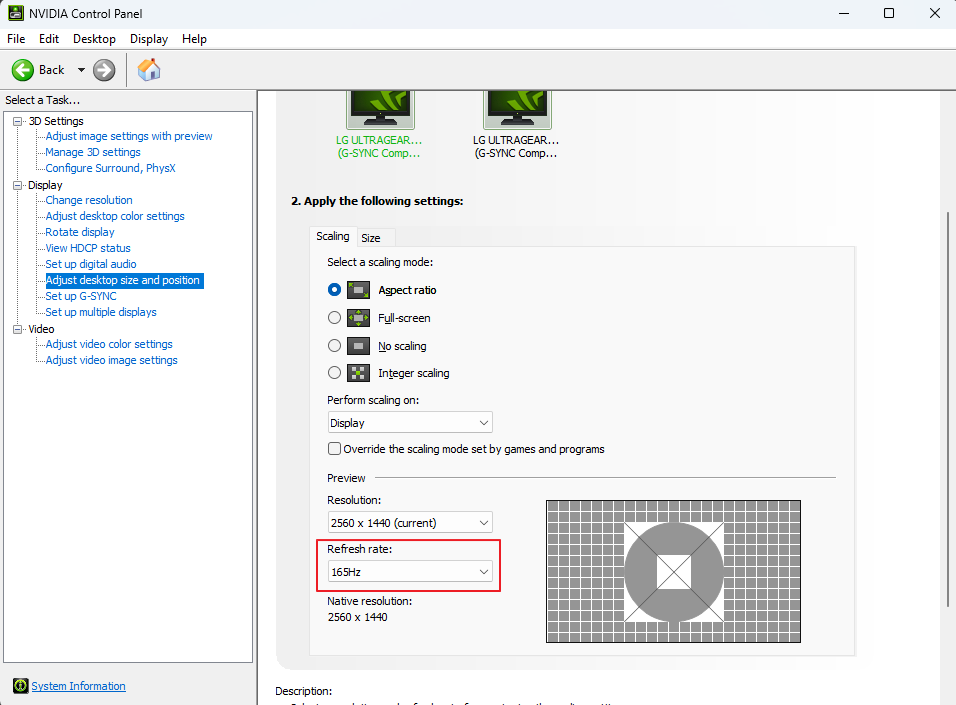
Task: Open Configure Surround, PhysX
Action: [x=110, y=168]
